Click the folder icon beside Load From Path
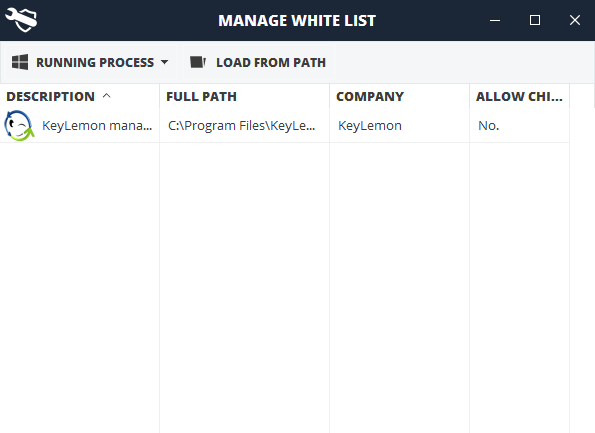 [198, 62]
